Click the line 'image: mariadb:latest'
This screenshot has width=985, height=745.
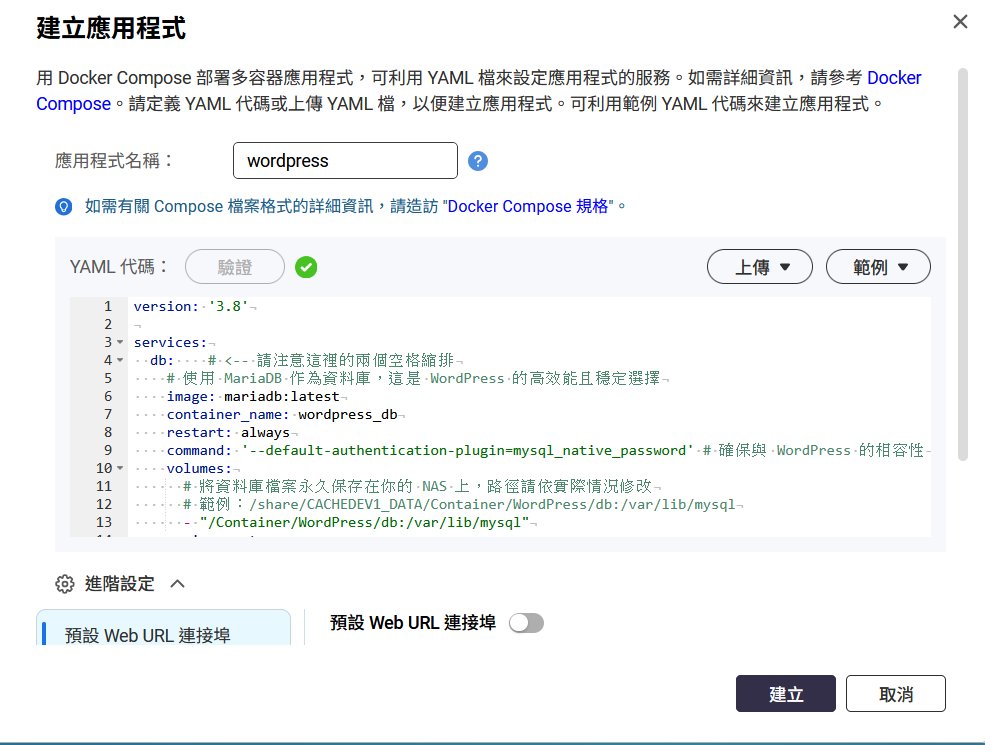(253, 396)
